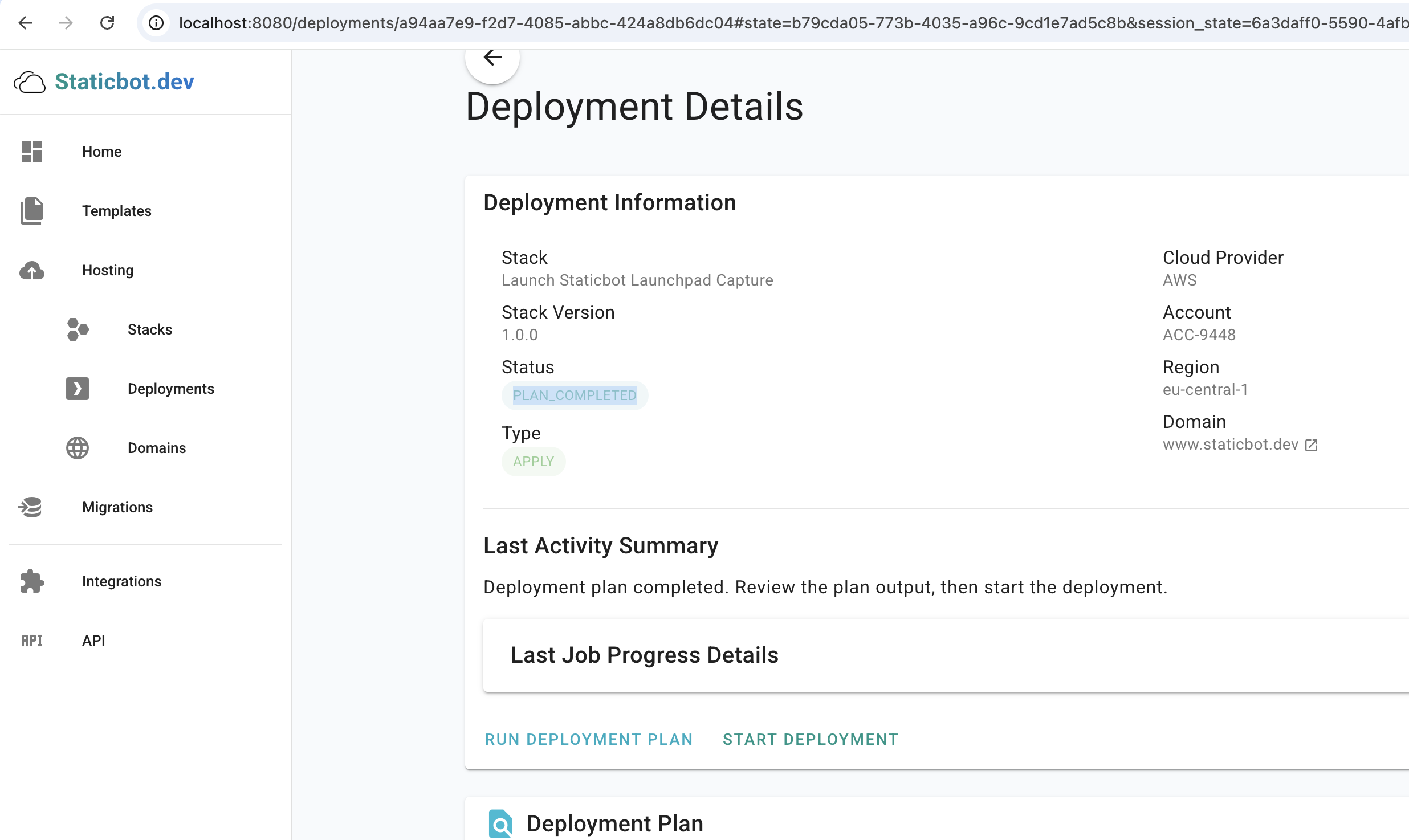Click the Deployment Plan search document icon
Viewport: 1409px width, 840px height.
pyautogui.click(x=500, y=824)
